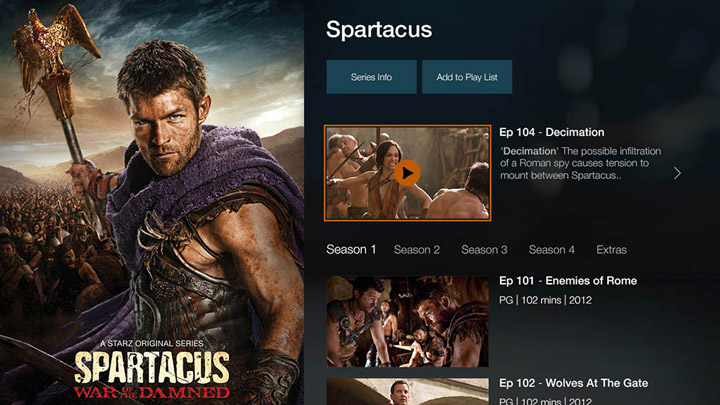Click the Ep 101 - Enemies of Rome title

coord(568,281)
